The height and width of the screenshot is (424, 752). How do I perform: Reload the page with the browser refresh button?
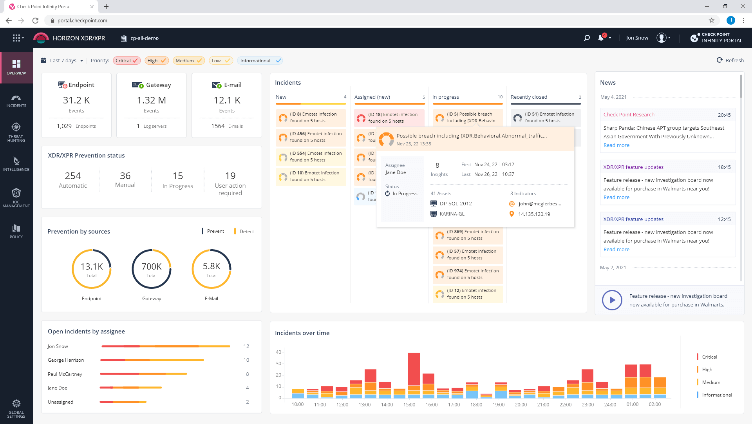point(35,20)
